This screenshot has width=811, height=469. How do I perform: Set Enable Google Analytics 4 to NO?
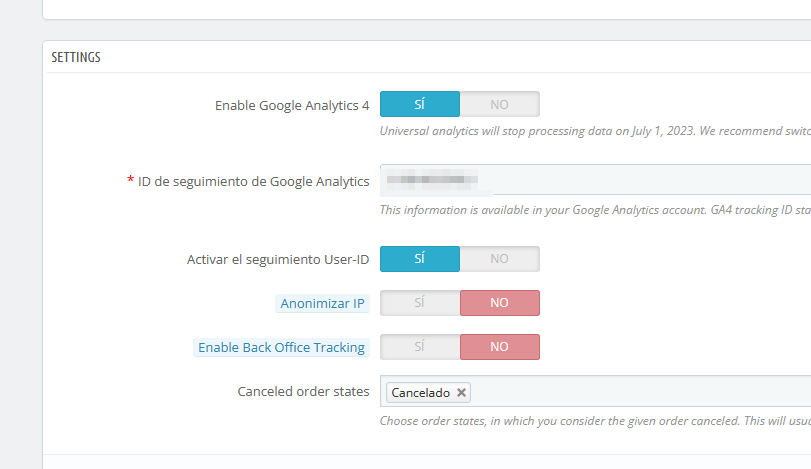[499, 104]
